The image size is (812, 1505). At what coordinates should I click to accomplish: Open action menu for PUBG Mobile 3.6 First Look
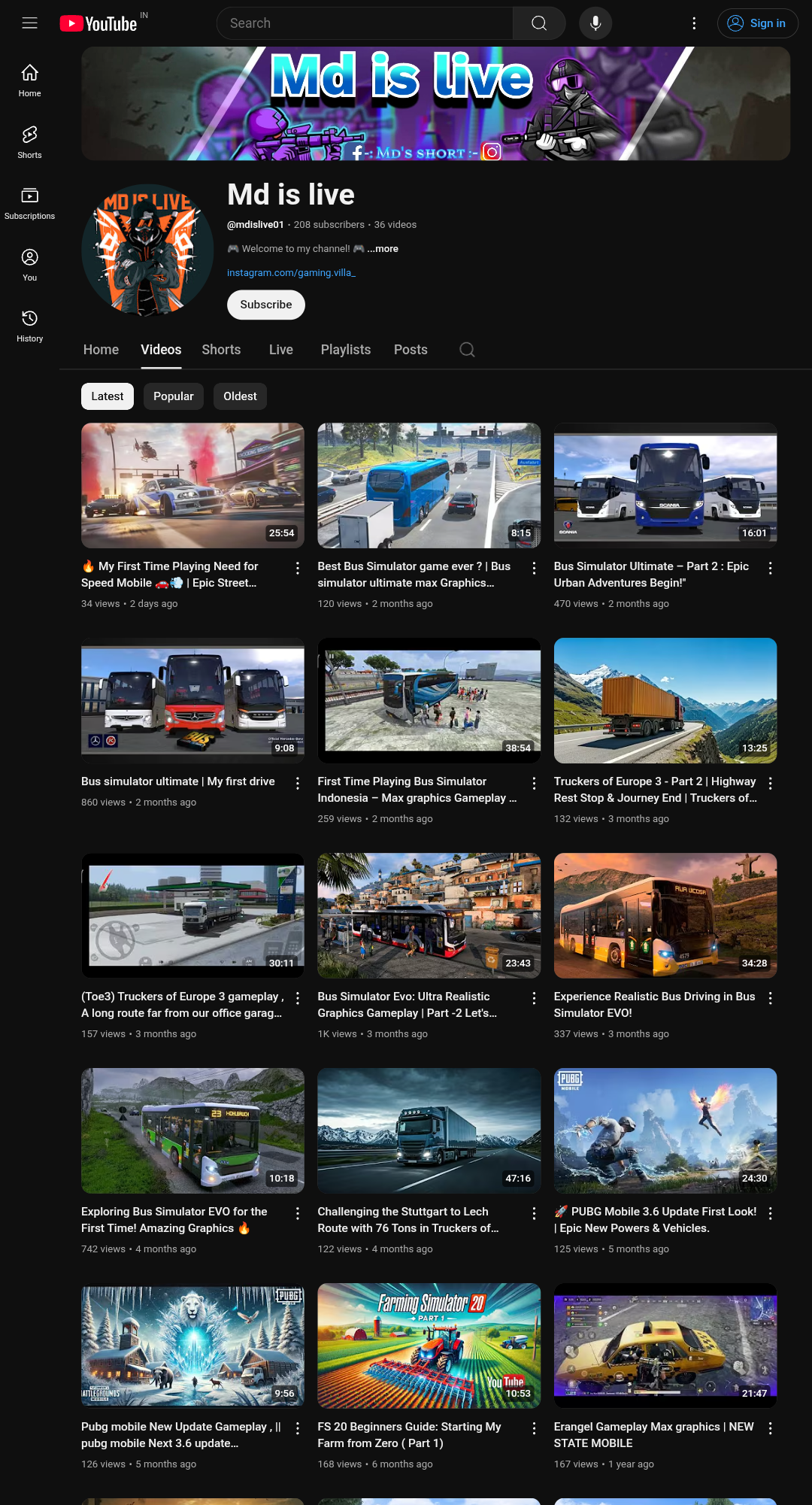[770, 1213]
